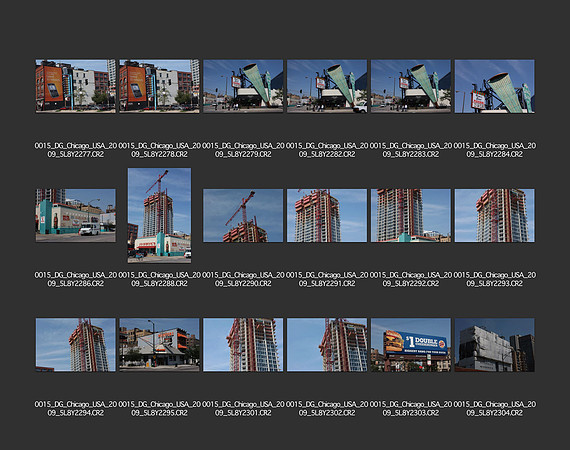Select the caption ending 5L8Y2295.CR2
Image resolution: width=570 pixels, height=450 pixels.
click(159, 409)
